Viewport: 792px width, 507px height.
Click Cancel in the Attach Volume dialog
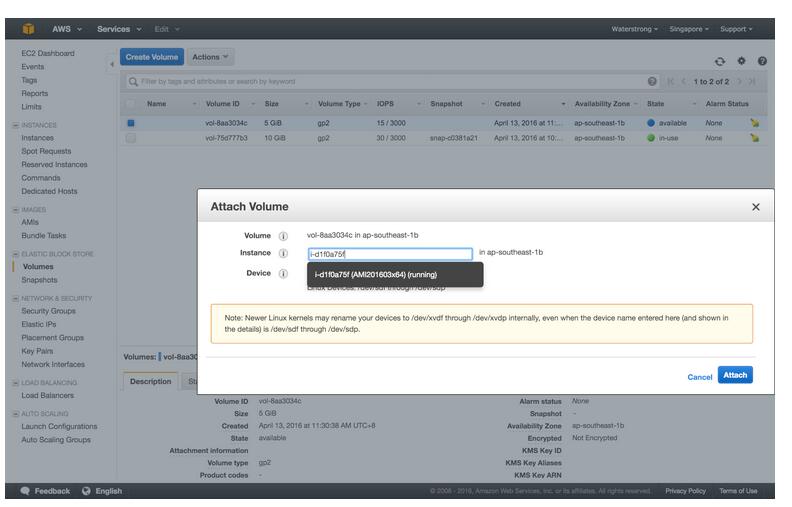tap(700, 377)
